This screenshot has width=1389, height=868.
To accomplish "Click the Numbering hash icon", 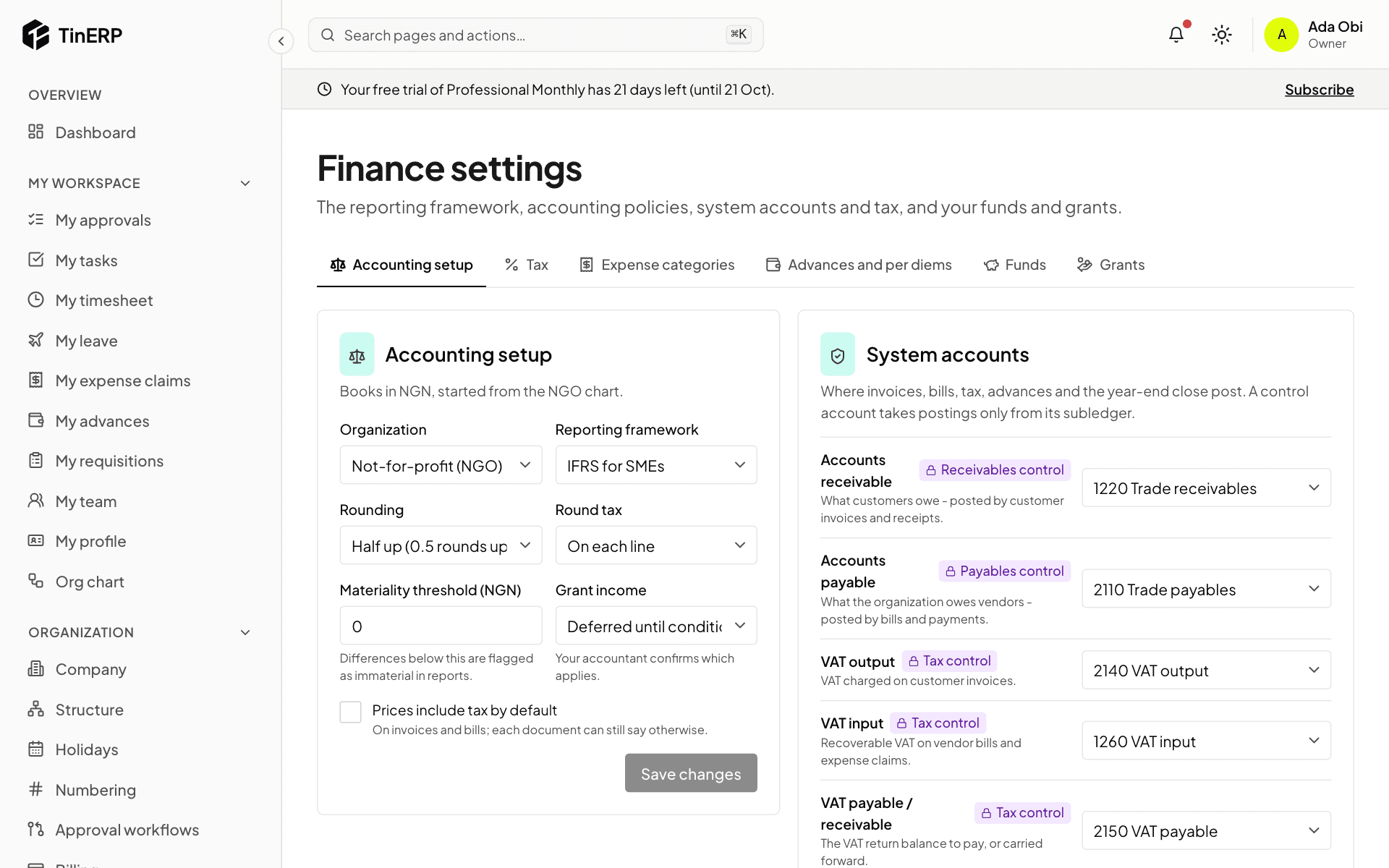I will pos(35,789).
